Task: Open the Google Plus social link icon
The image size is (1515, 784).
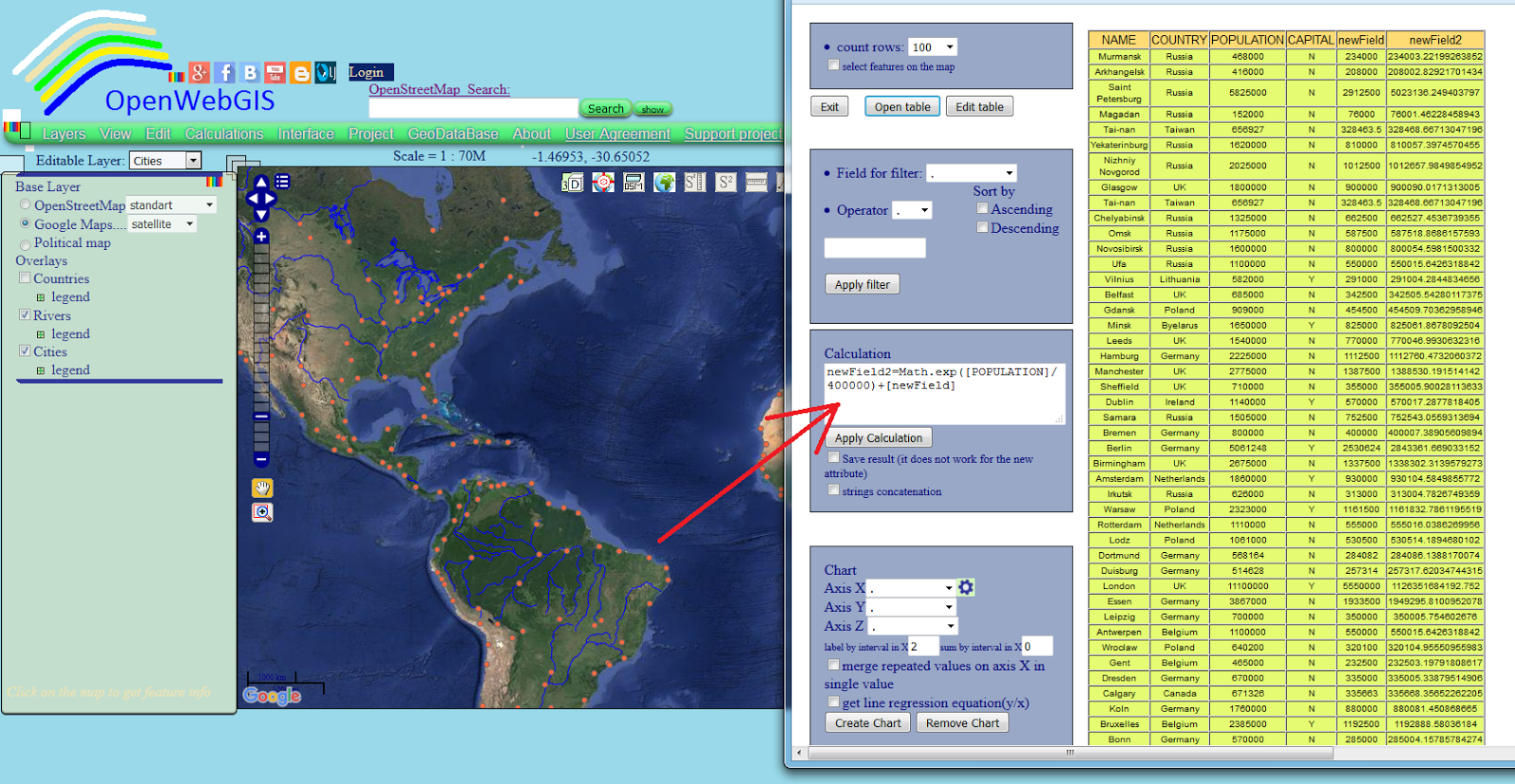Action: coord(199,73)
